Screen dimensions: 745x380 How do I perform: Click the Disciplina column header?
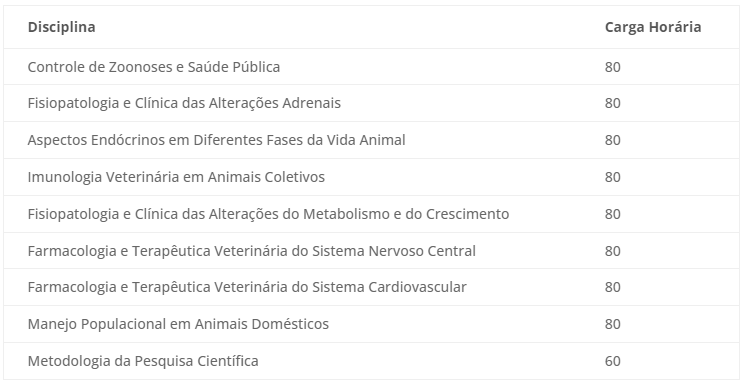(61, 27)
